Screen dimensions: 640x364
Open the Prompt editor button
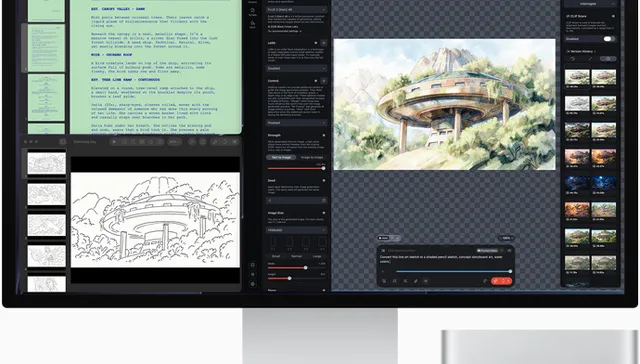487,251
